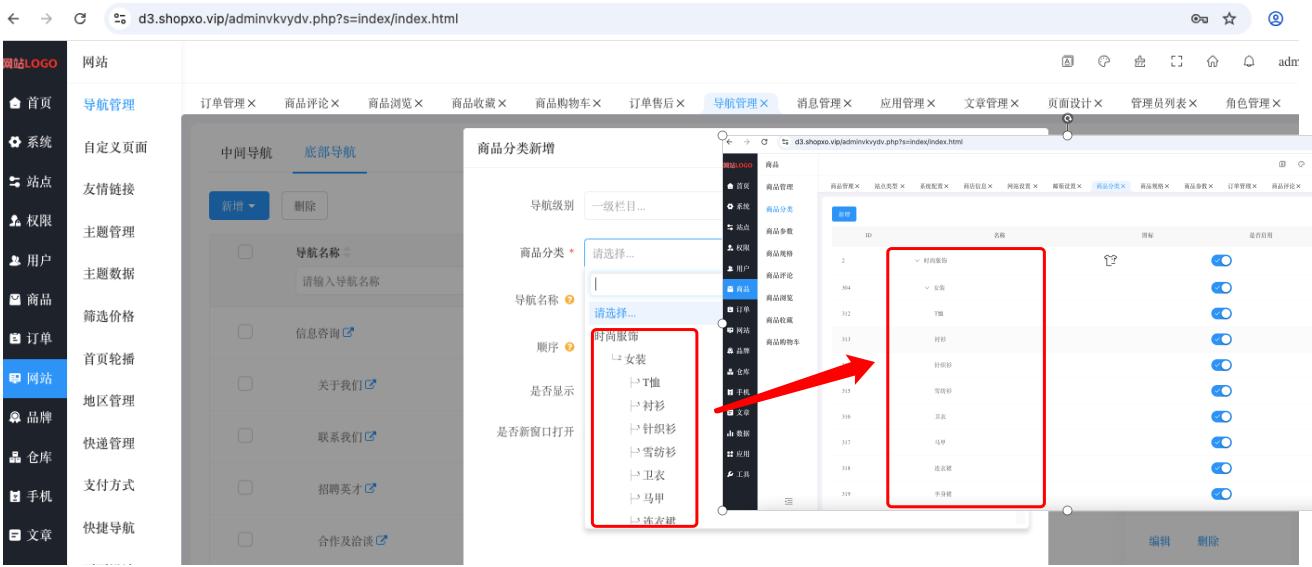This screenshot has height=567, width=1312.
Task: Click the T-shirt icon in the inset 时尚服饰 row
Action: click(1109, 260)
